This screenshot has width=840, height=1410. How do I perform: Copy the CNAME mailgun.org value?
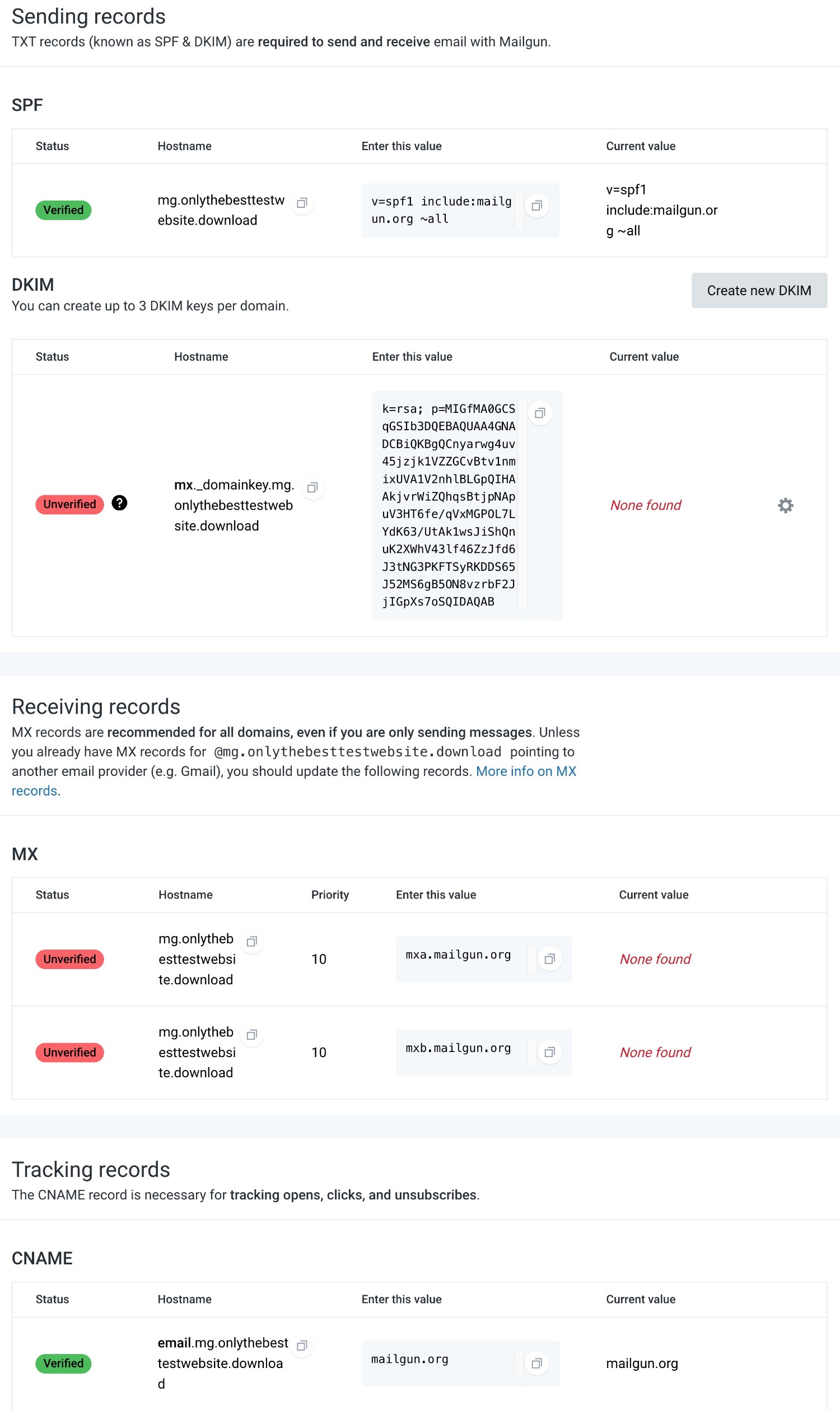[537, 1363]
